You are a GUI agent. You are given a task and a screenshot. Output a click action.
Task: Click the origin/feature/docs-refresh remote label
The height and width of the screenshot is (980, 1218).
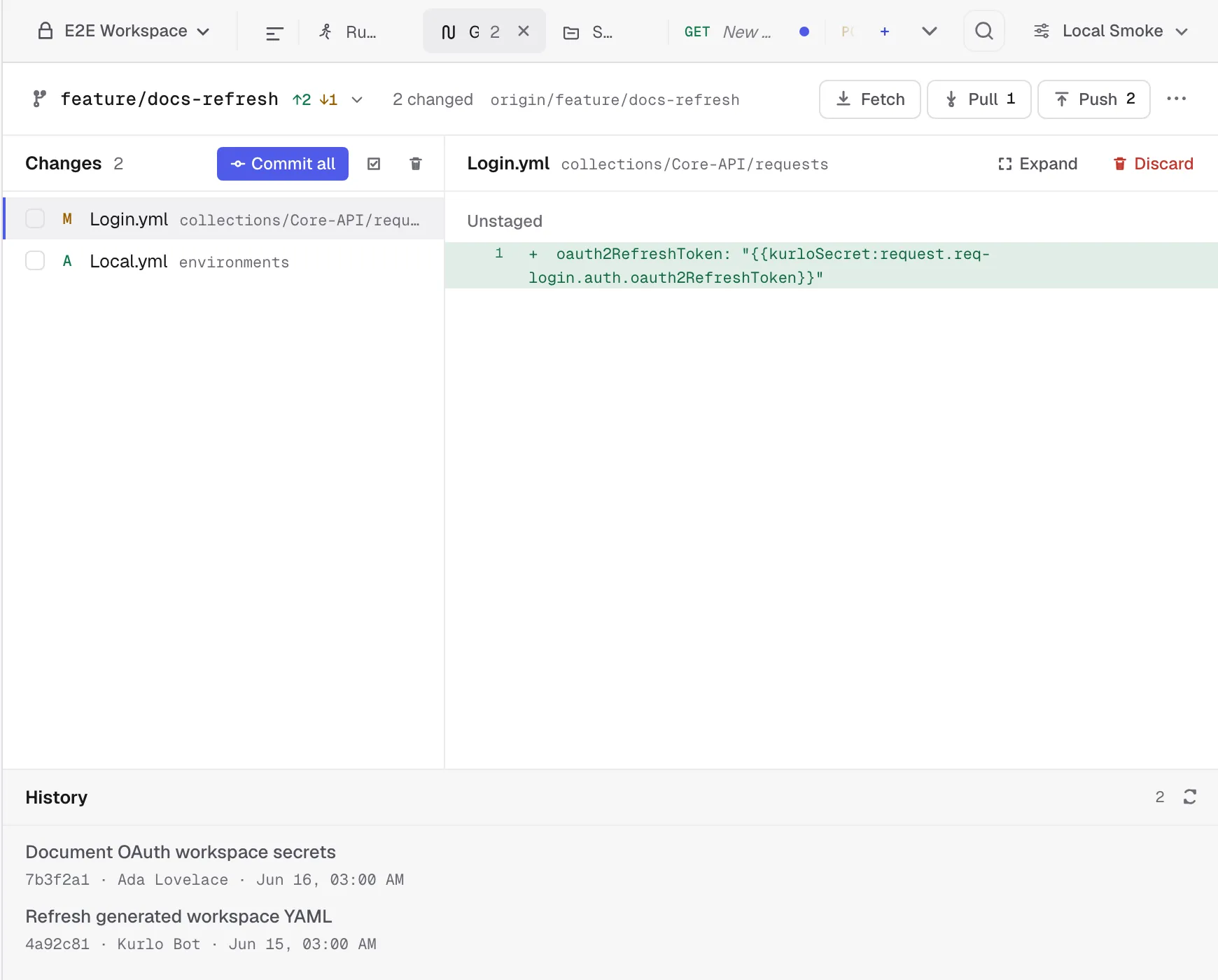[615, 100]
